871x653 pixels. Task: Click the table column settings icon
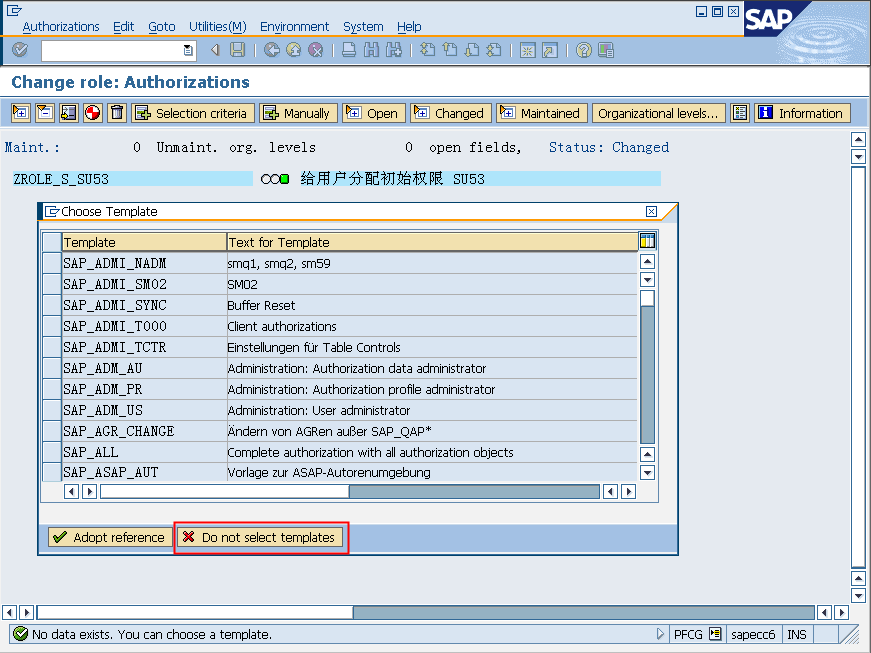647,241
